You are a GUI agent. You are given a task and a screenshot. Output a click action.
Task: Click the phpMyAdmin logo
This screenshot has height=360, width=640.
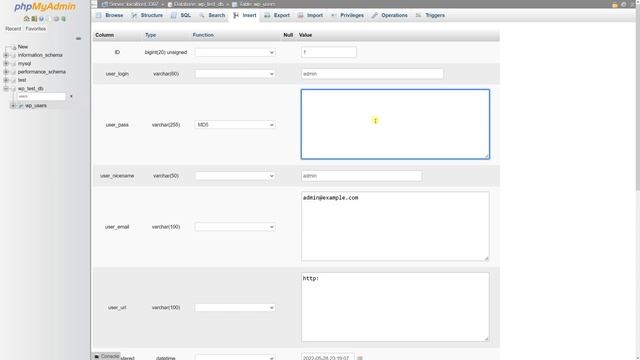click(45, 7)
